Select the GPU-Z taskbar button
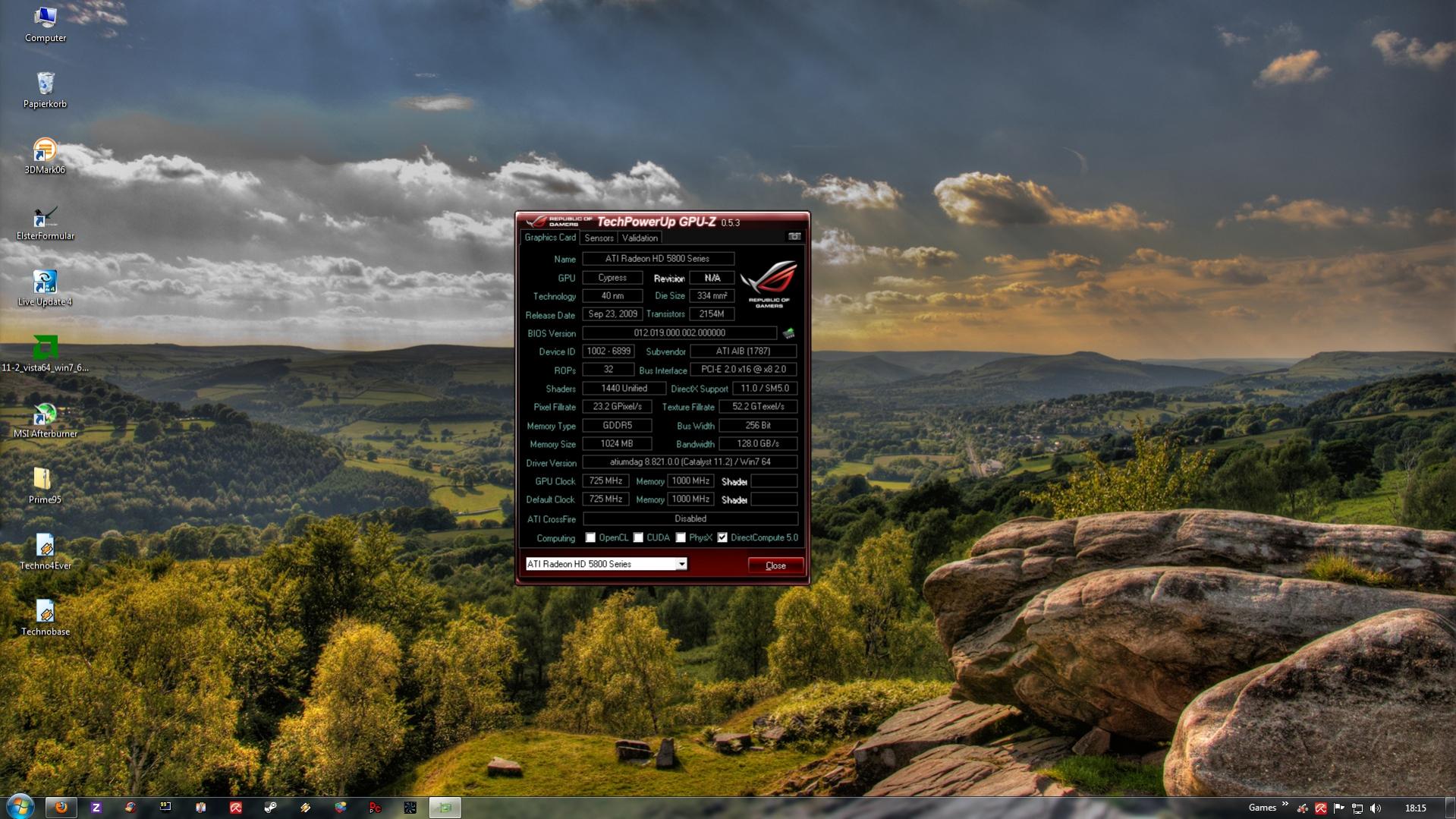Image resolution: width=1456 pixels, height=819 pixels. [x=445, y=808]
